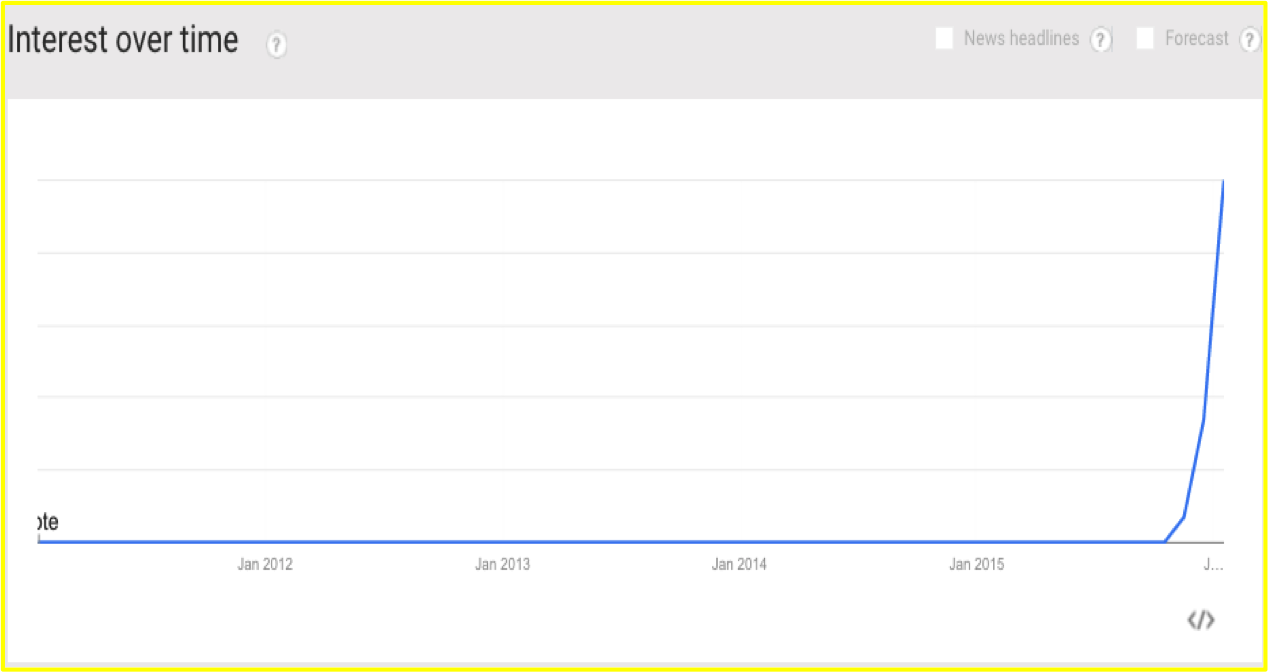Click the peak of the blue trend line
The height and width of the screenshot is (672, 1268).
tap(1223, 181)
